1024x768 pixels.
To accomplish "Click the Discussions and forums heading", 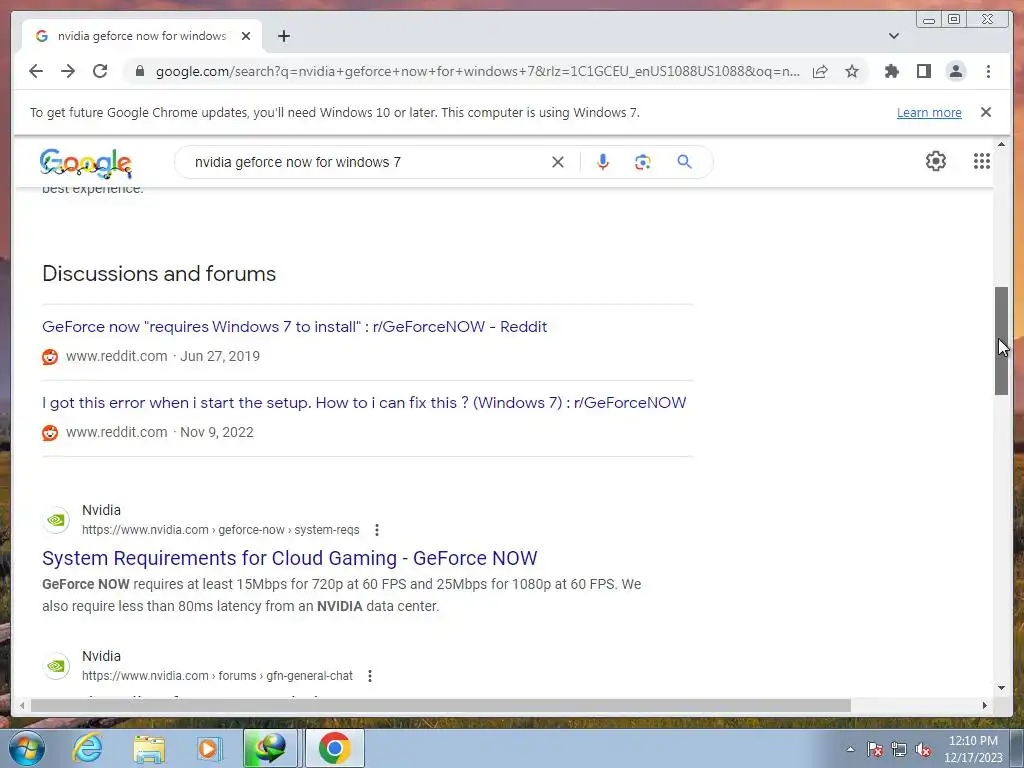I will [159, 274].
